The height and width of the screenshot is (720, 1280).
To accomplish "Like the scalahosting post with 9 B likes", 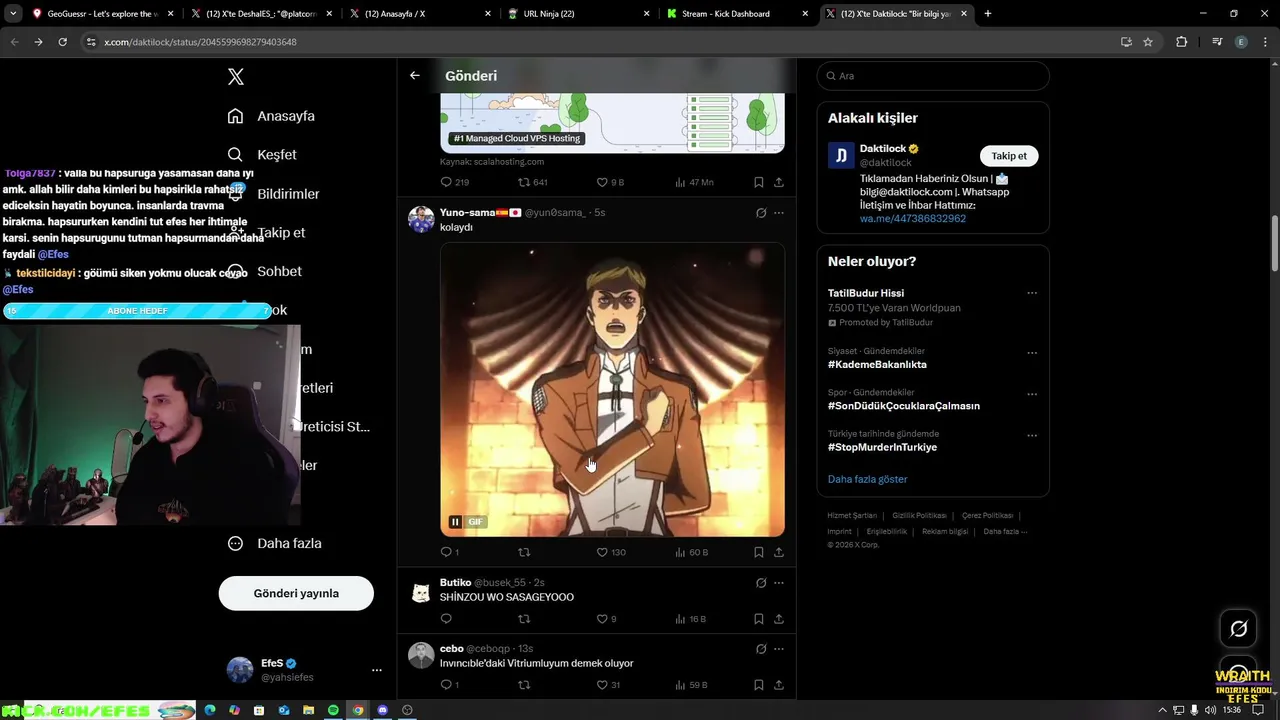I will [602, 182].
